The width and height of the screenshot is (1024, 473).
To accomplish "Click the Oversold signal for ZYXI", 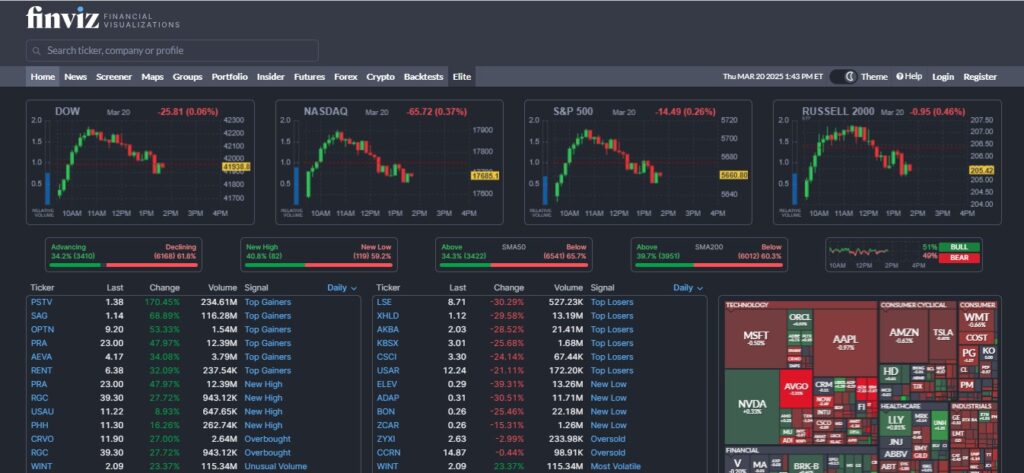I will pyautogui.click(x=608, y=439).
